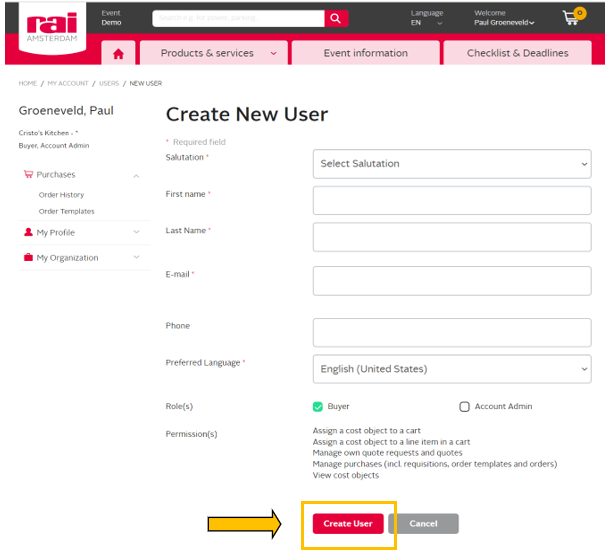The height and width of the screenshot is (555, 612).
Task: Go to USERS breadcrumb
Action: (109, 83)
